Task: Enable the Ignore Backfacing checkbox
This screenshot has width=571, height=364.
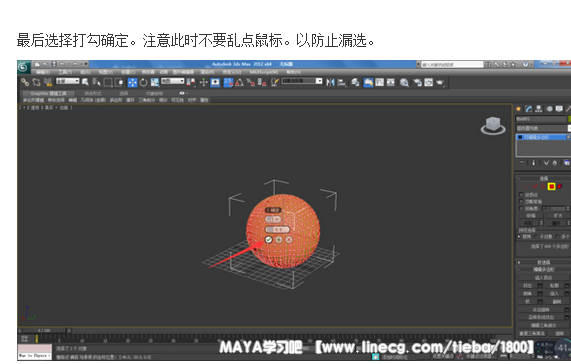Action: (x=521, y=201)
